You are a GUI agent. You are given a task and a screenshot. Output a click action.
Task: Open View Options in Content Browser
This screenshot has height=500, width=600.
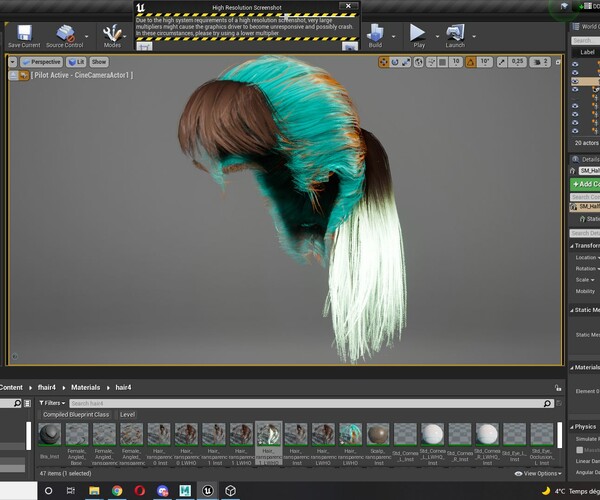[x=538, y=474]
